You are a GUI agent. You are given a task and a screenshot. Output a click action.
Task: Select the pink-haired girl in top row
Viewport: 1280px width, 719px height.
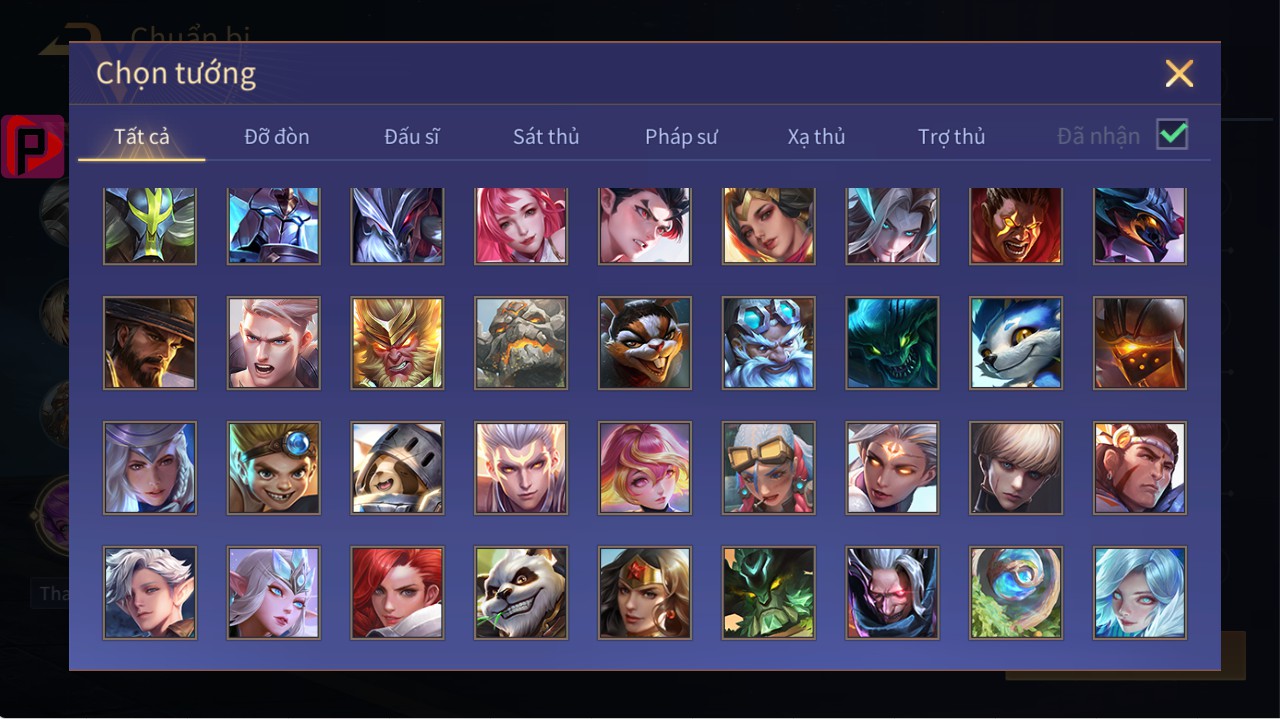[x=521, y=226]
